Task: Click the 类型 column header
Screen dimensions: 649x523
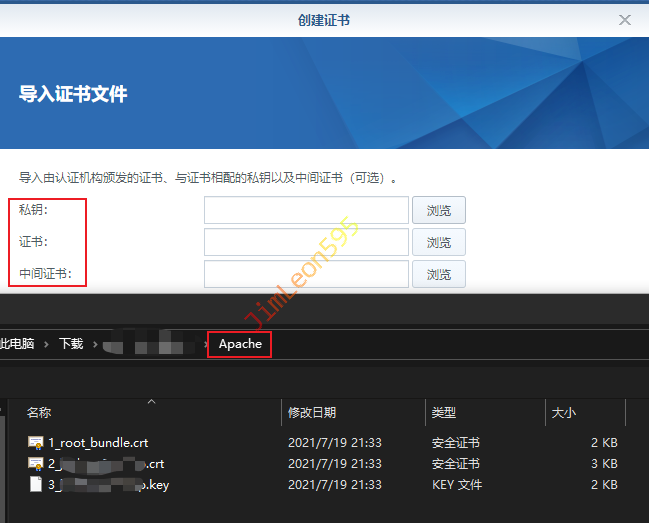Action: tap(443, 412)
